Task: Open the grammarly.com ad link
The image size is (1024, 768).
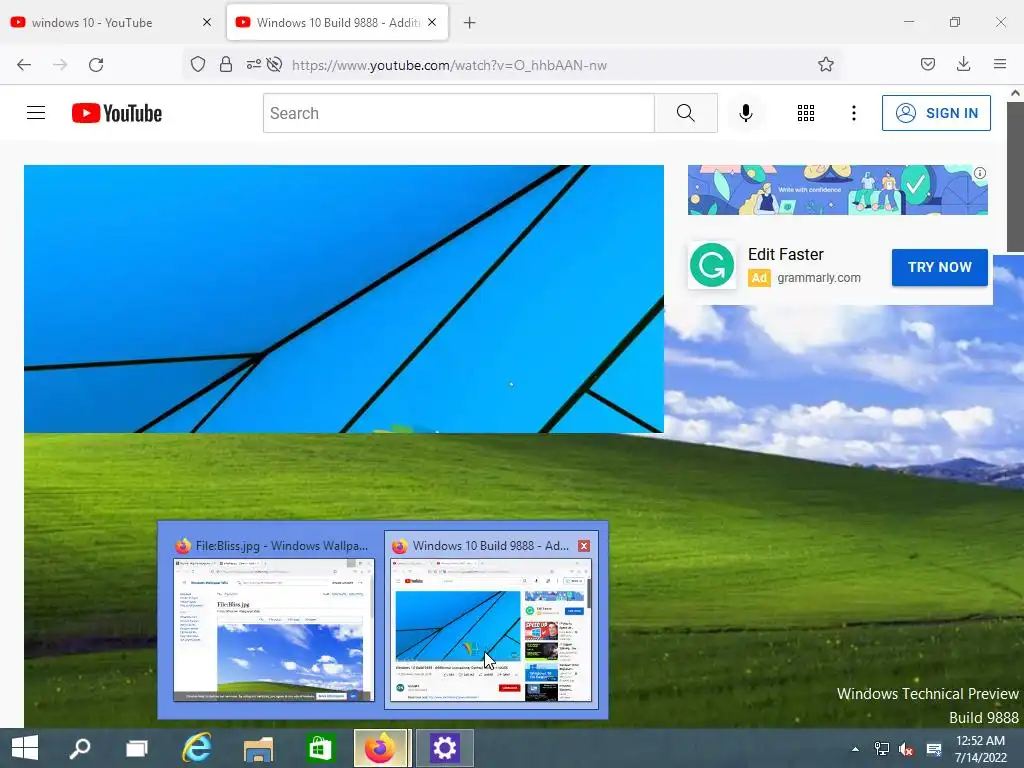Action: [x=819, y=278]
